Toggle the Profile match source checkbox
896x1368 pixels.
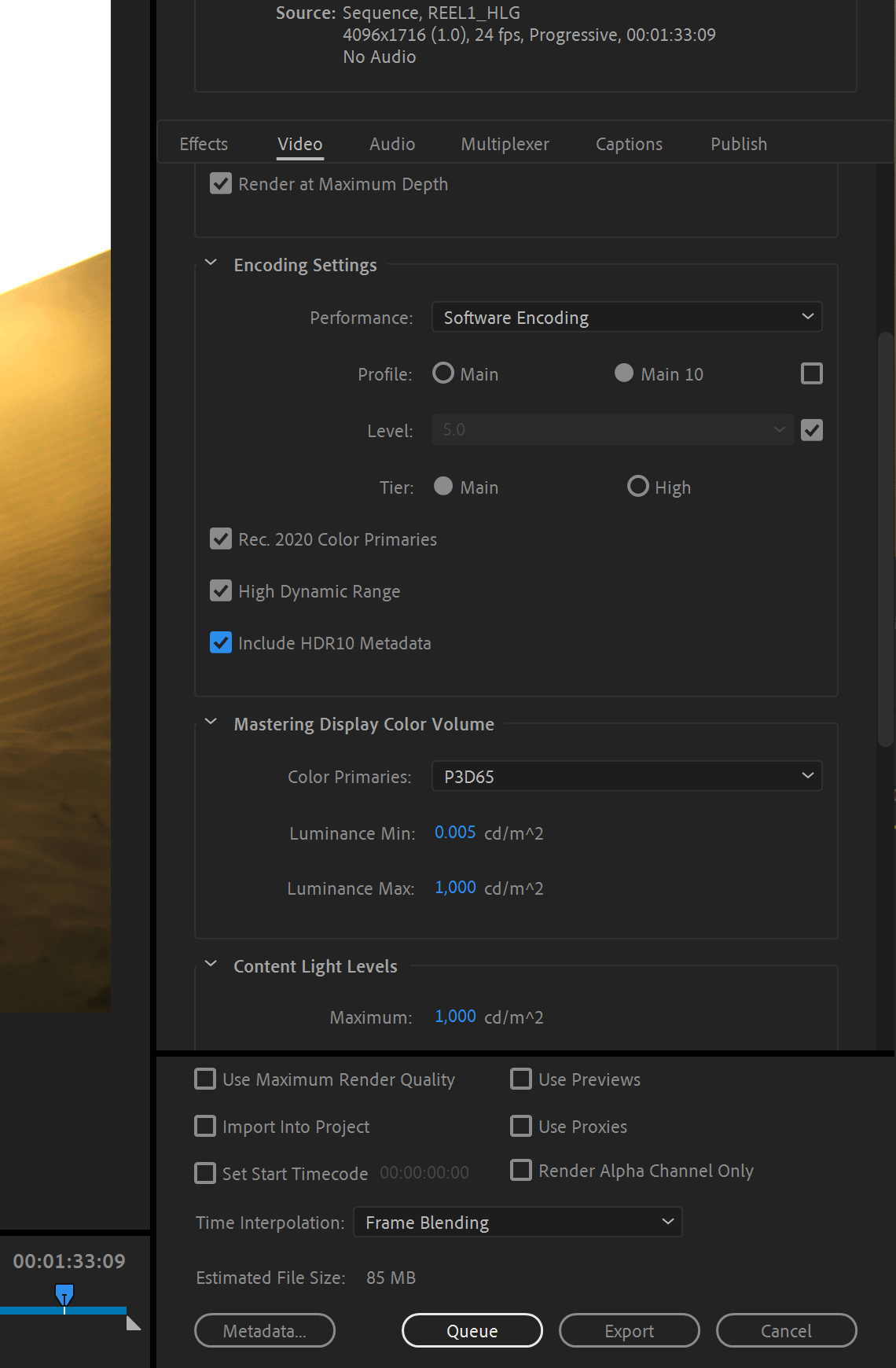[812, 373]
